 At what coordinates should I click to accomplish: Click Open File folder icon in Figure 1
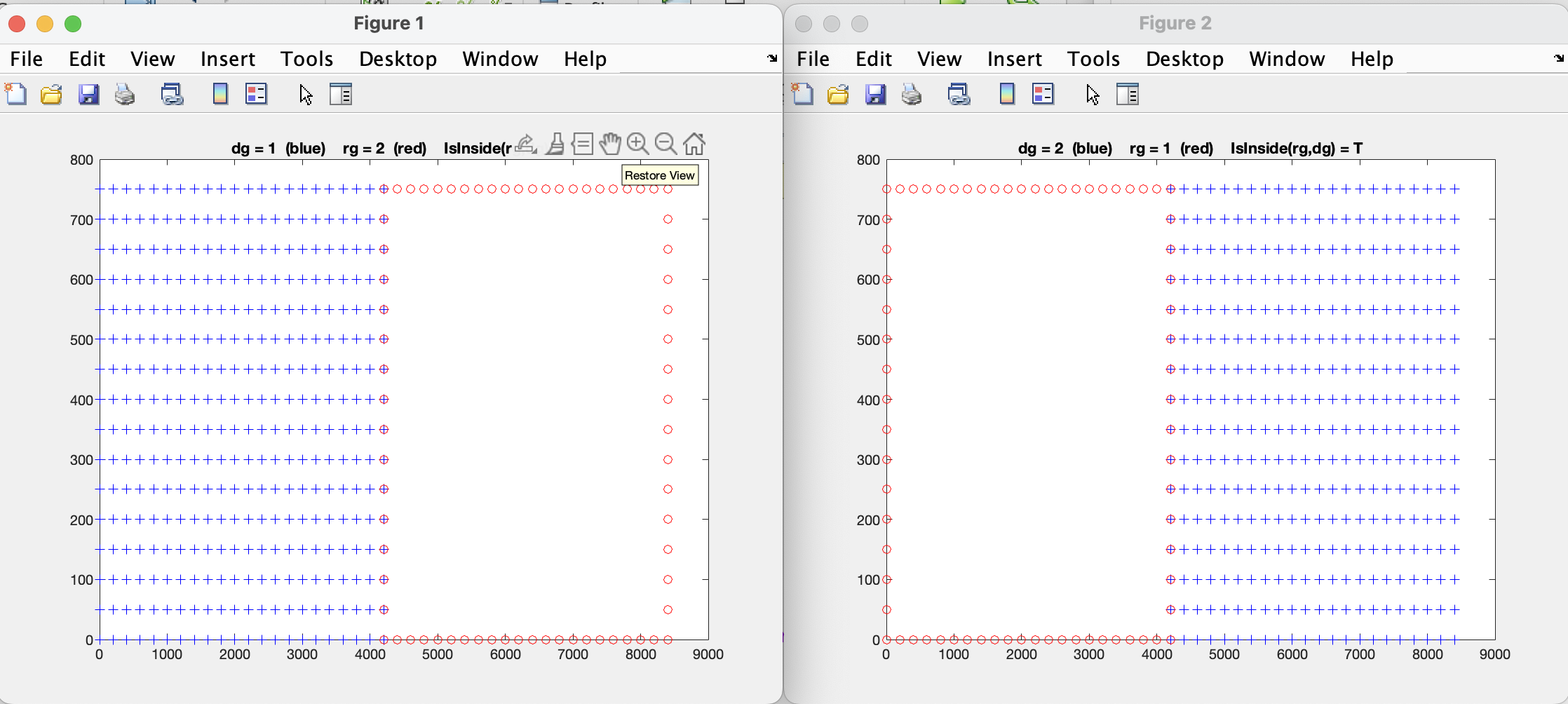[x=51, y=94]
